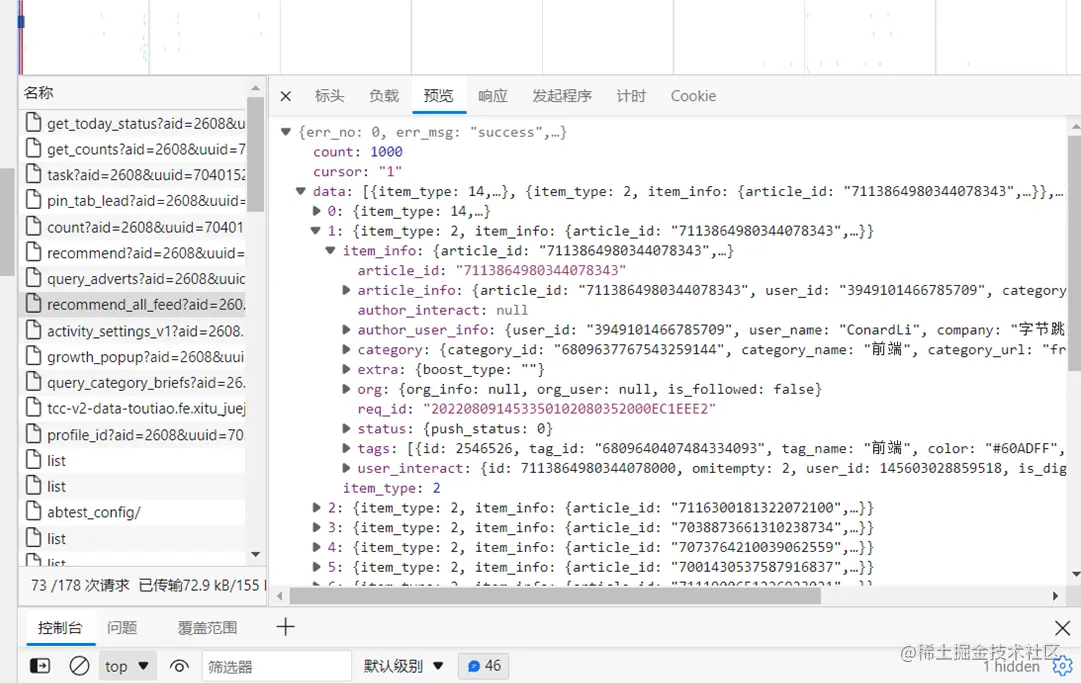Click file icon of recommend_all_feed request

[x=33, y=303]
